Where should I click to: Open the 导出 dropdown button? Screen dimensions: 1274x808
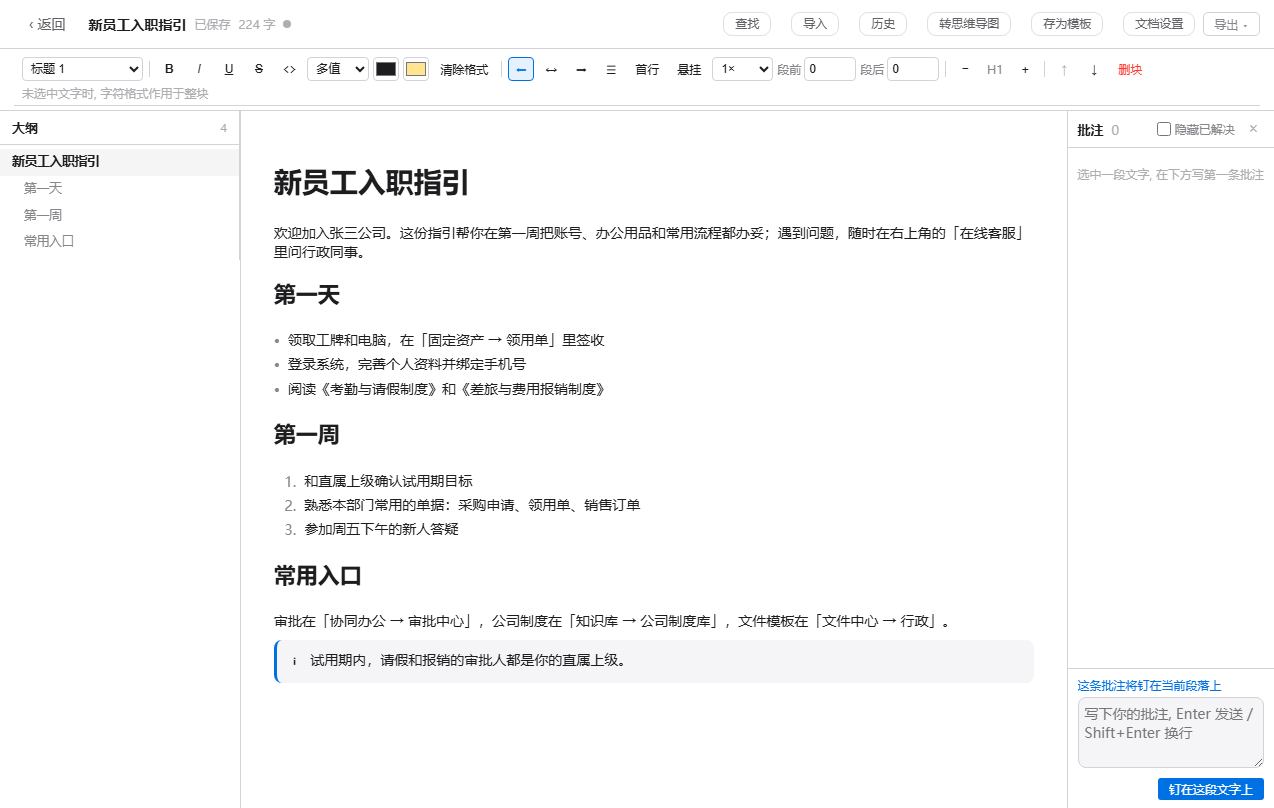(x=1231, y=25)
